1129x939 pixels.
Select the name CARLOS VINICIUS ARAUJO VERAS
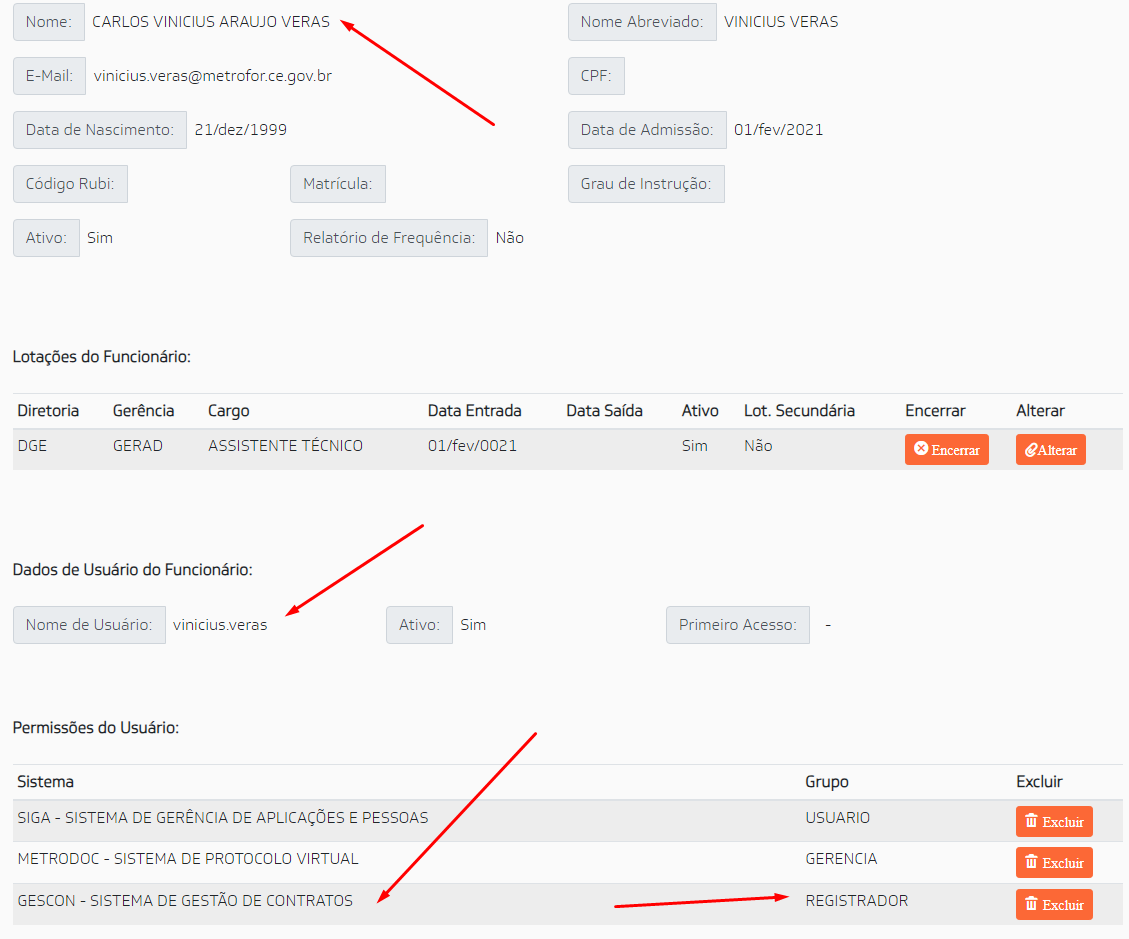point(211,22)
